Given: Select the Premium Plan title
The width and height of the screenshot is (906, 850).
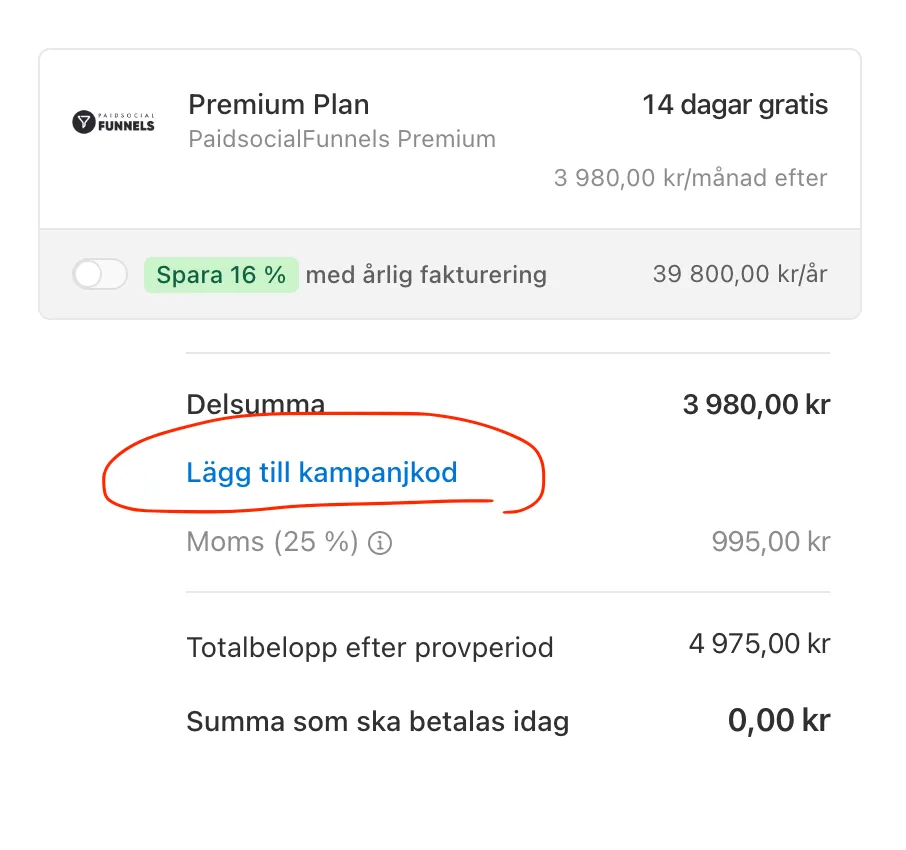Looking at the screenshot, I should click(279, 105).
